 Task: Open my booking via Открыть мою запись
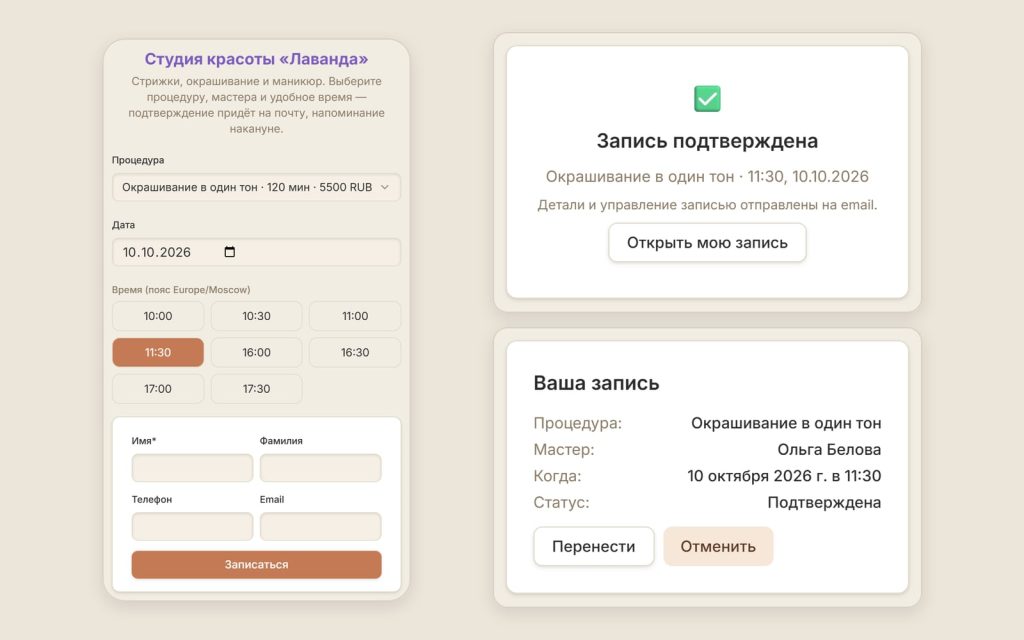tap(707, 243)
